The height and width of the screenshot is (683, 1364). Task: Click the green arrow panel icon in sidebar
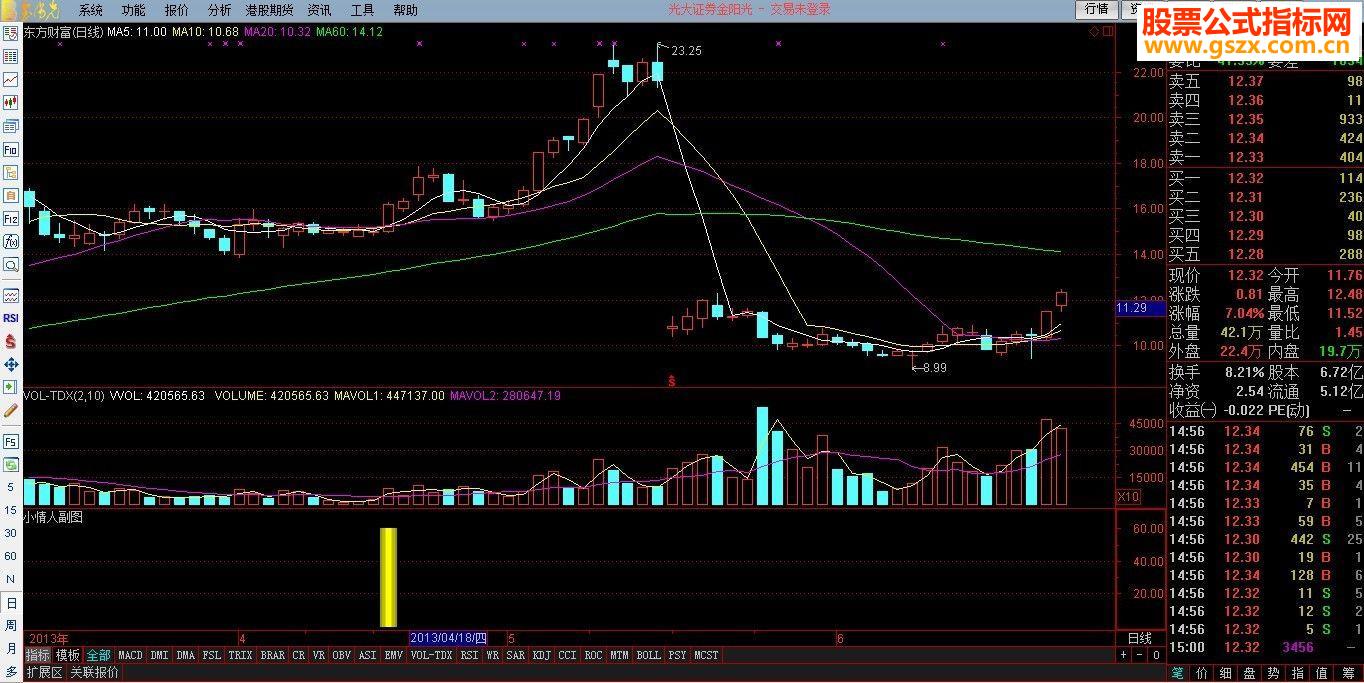tap(11, 387)
